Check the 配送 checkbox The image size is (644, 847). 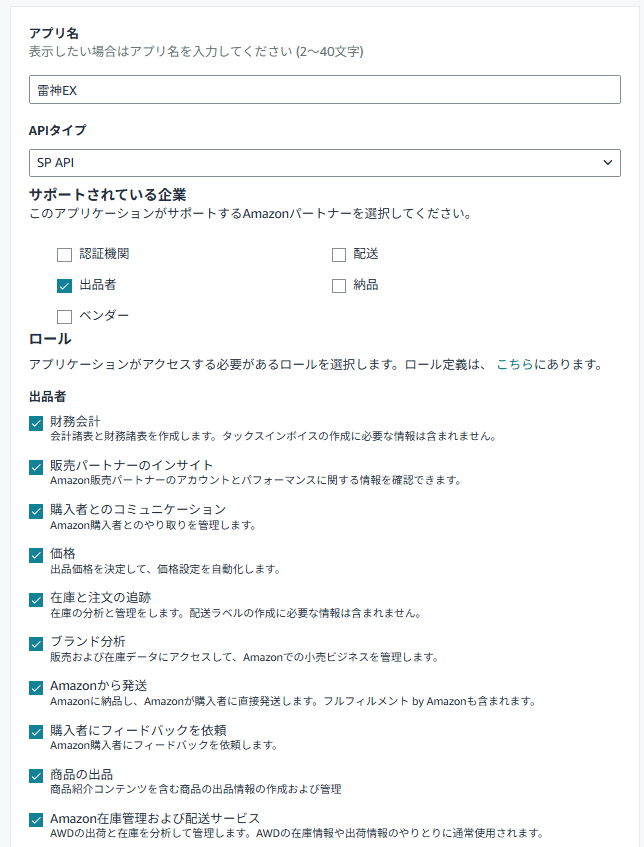click(x=339, y=254)
